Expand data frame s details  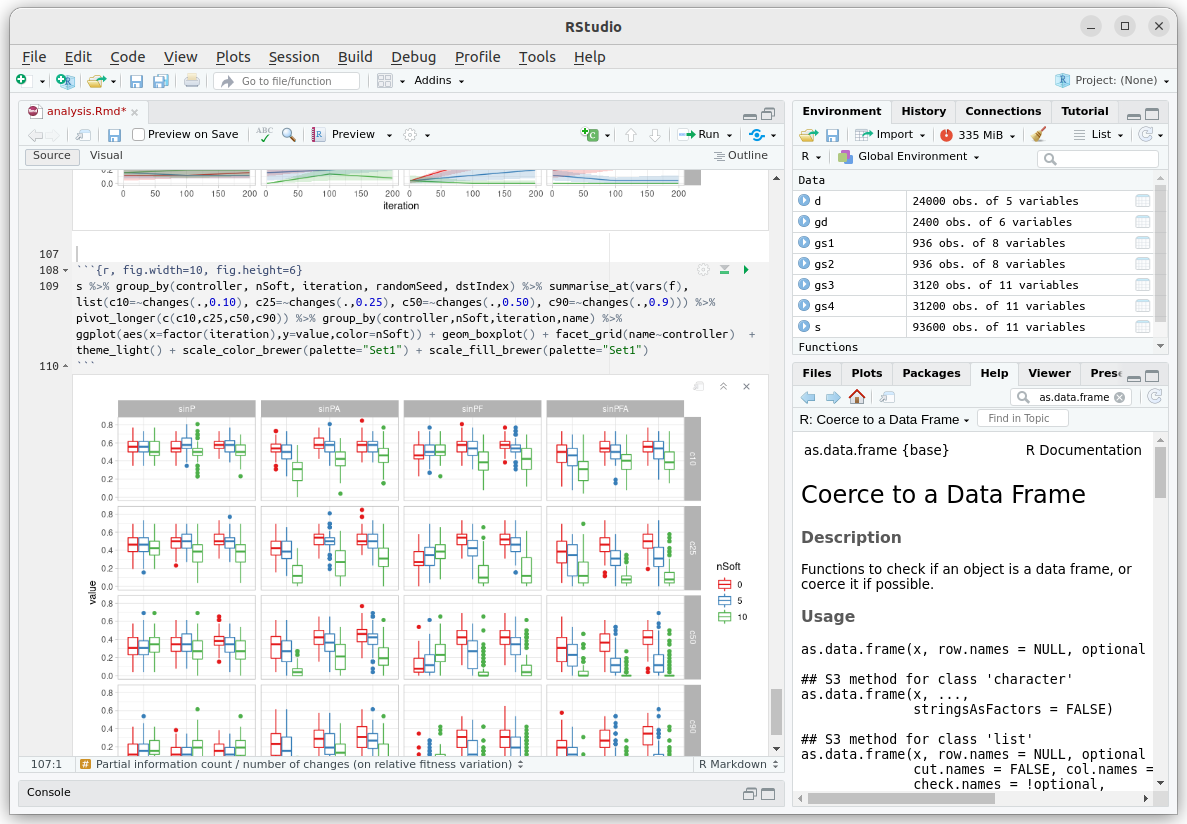pos(804,326)
